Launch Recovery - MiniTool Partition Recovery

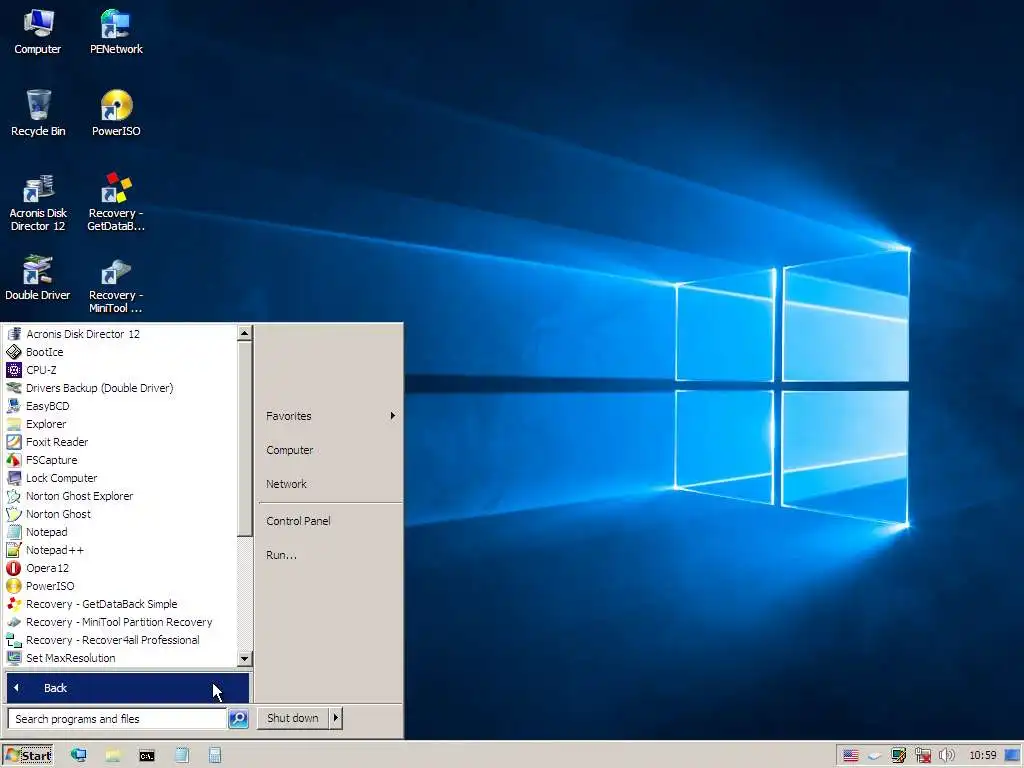point(120,622)
